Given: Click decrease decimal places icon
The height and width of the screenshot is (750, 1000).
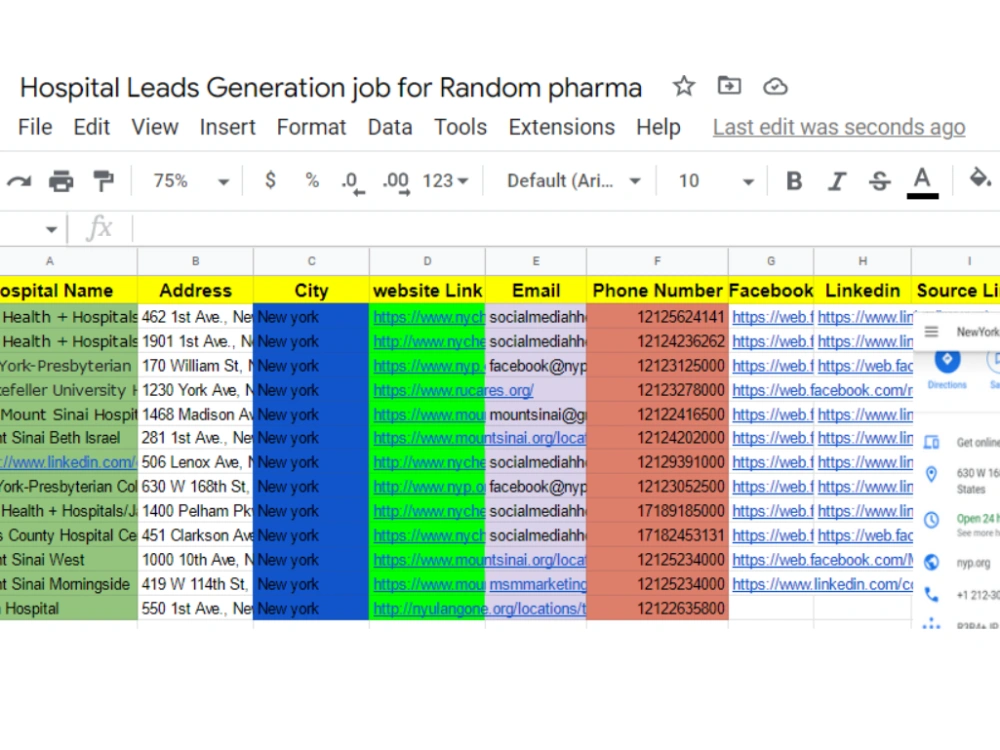Looking at the screenshot, I should tap(353, 182).
